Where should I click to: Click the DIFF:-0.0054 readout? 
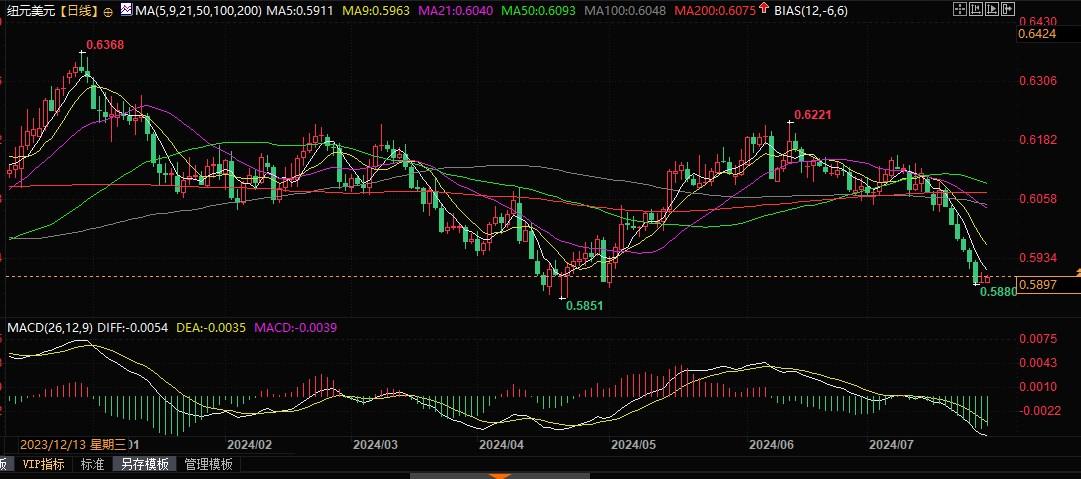pyautogui.click(x=133, y=327)
